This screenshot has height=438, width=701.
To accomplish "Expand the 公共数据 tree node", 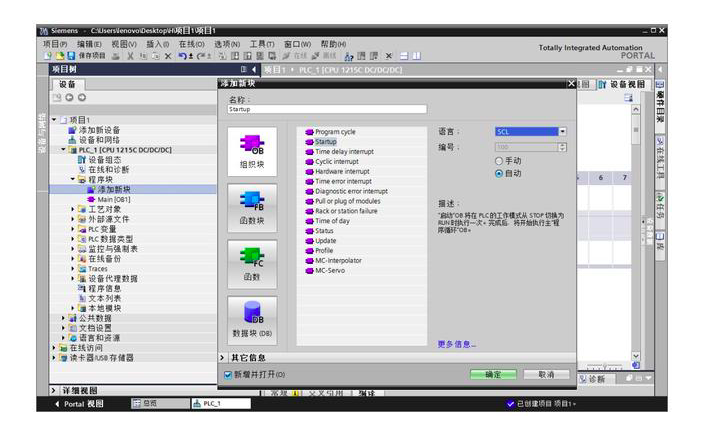I will pyautogui.click(x=63, y=318).
